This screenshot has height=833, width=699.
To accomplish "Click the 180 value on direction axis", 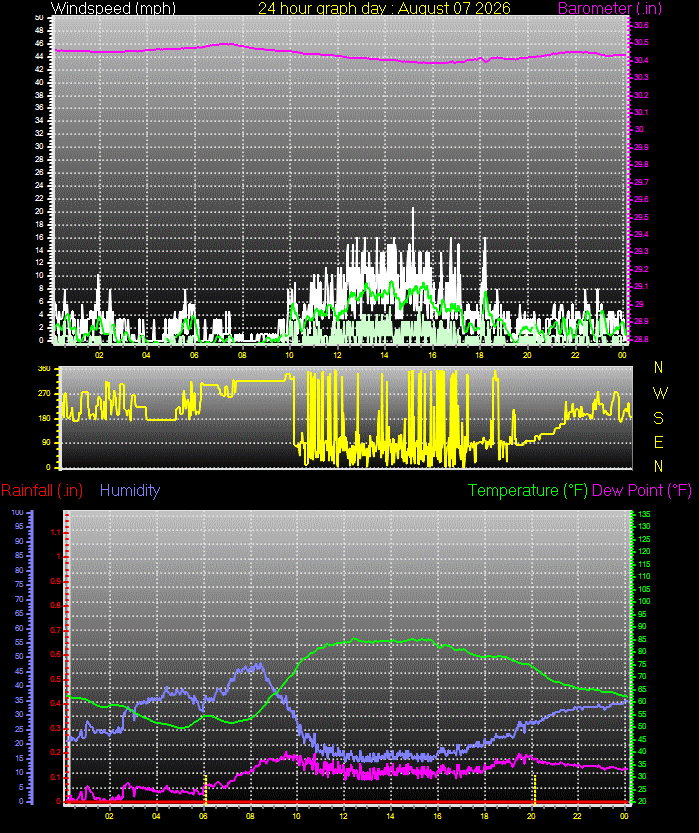I will (45, 418).
